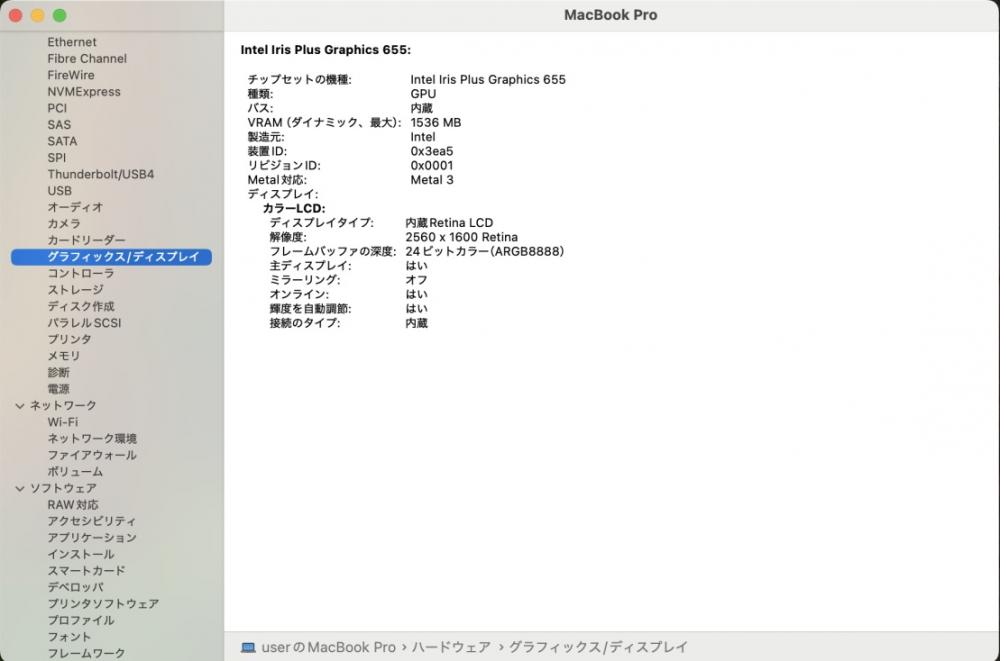Collapse the ネットワーク section chevron

(20, 406)
